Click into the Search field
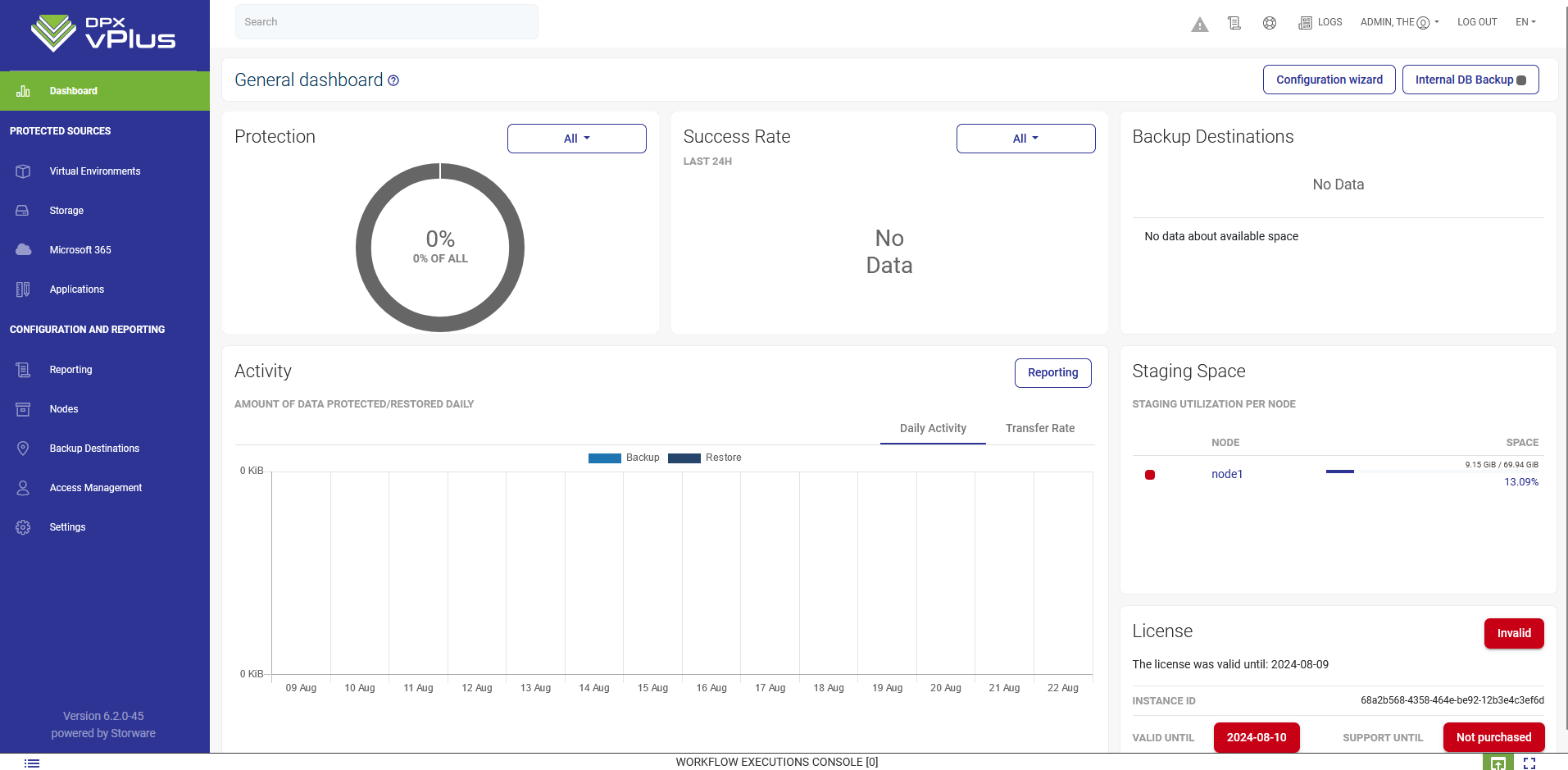Screen dimensions: 1568x770 coord(387,22)
